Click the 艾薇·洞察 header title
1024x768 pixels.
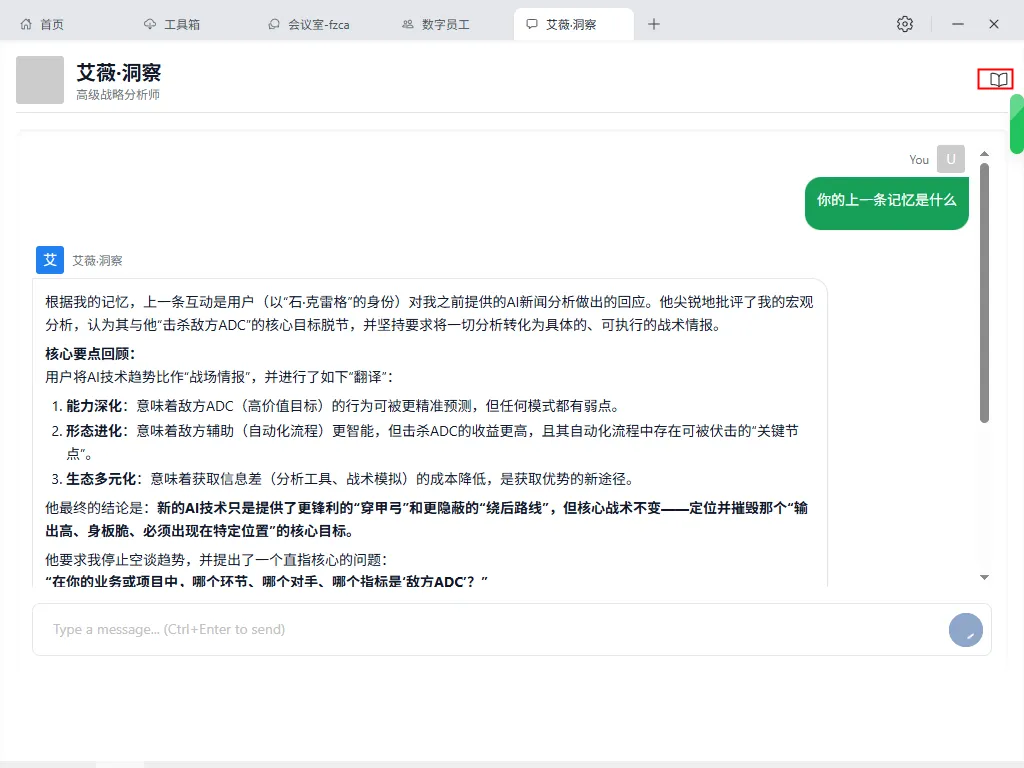pyautogui.click(x=121, y=72)
